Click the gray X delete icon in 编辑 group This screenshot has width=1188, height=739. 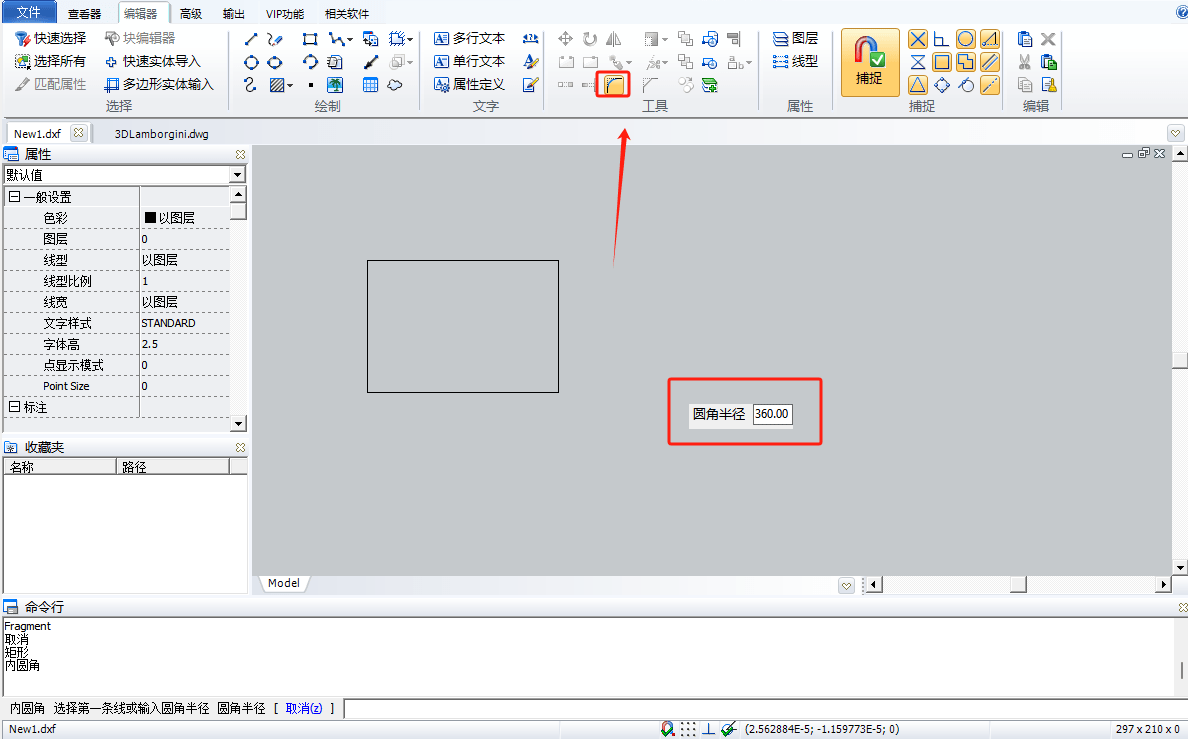[x=1049, y=39]
